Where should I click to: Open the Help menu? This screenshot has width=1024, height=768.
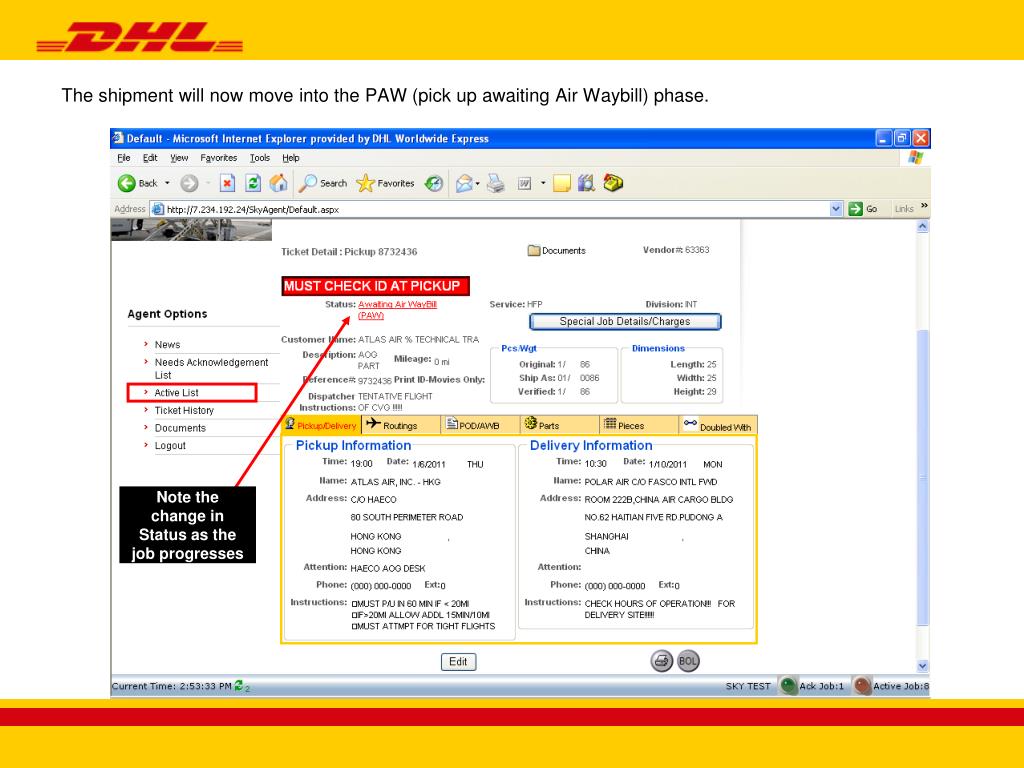291,158
